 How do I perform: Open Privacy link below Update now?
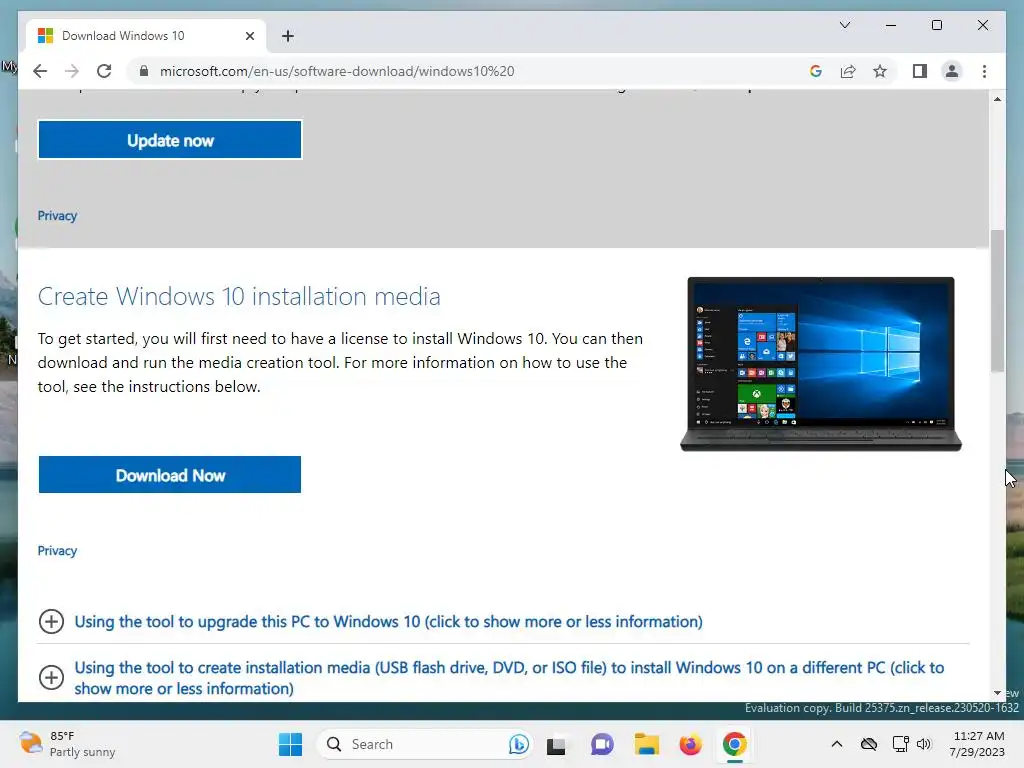pyautogui.click(x=57, y=216)
